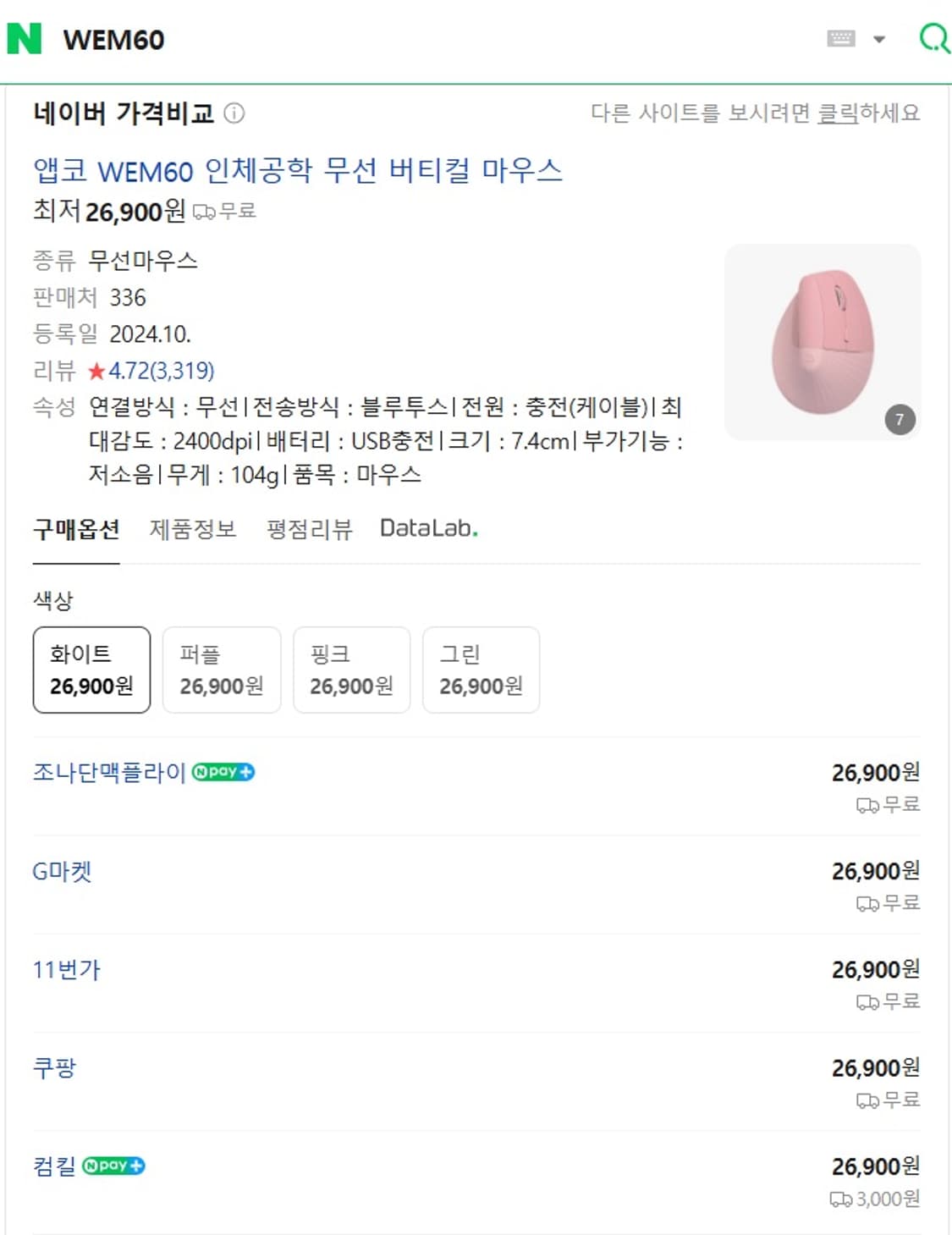Switch to the DataLab tab

point(428,528)
